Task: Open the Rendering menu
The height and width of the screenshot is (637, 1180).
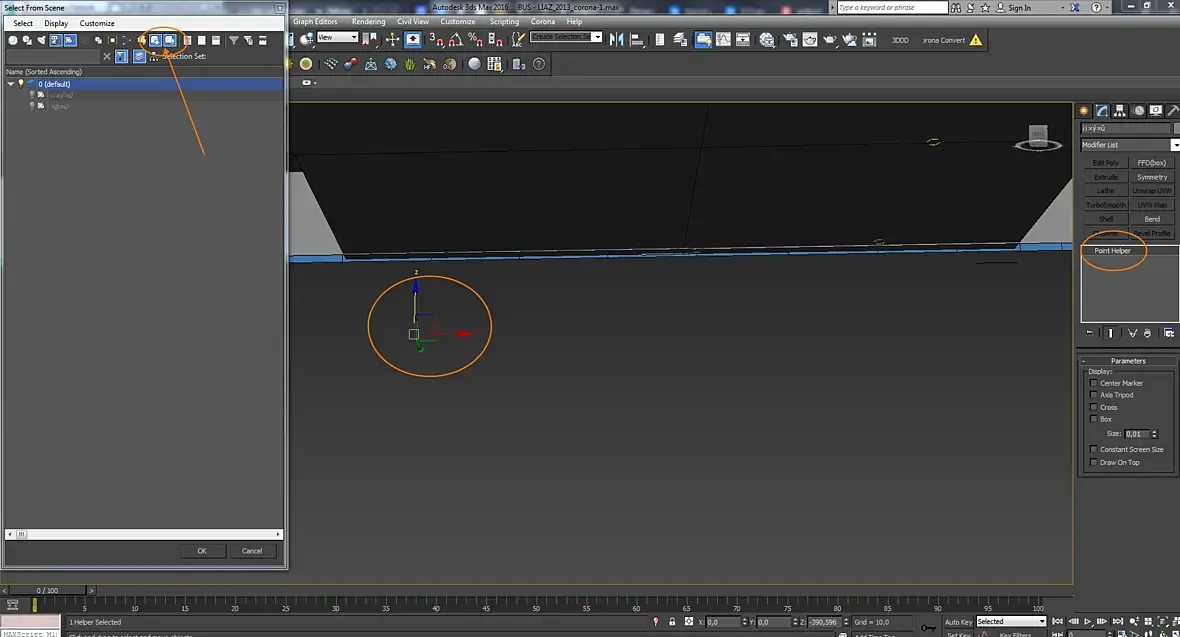Action: [x=368, y=21]
